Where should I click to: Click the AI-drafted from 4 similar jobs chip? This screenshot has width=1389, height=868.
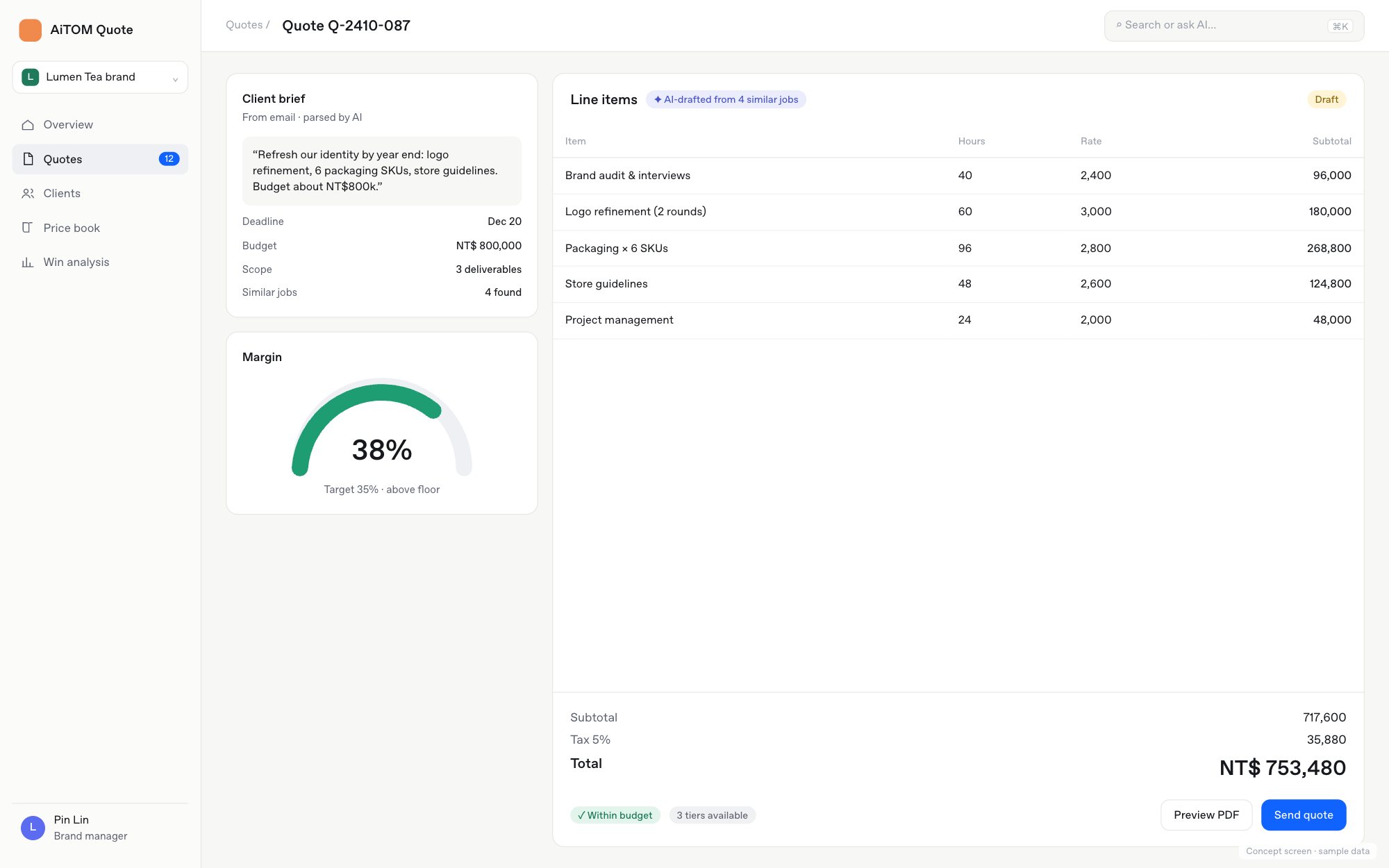coord(726,99)
